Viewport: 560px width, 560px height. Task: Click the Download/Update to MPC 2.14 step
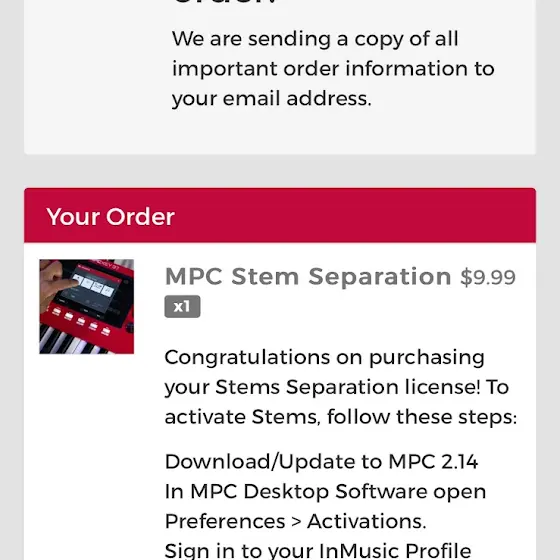321,461
